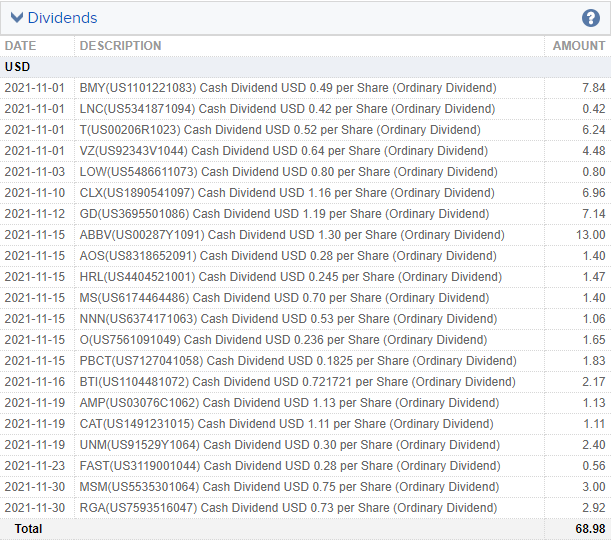Click the AMOUNT column header
This screenshot has width=613, height=541.
579,46
